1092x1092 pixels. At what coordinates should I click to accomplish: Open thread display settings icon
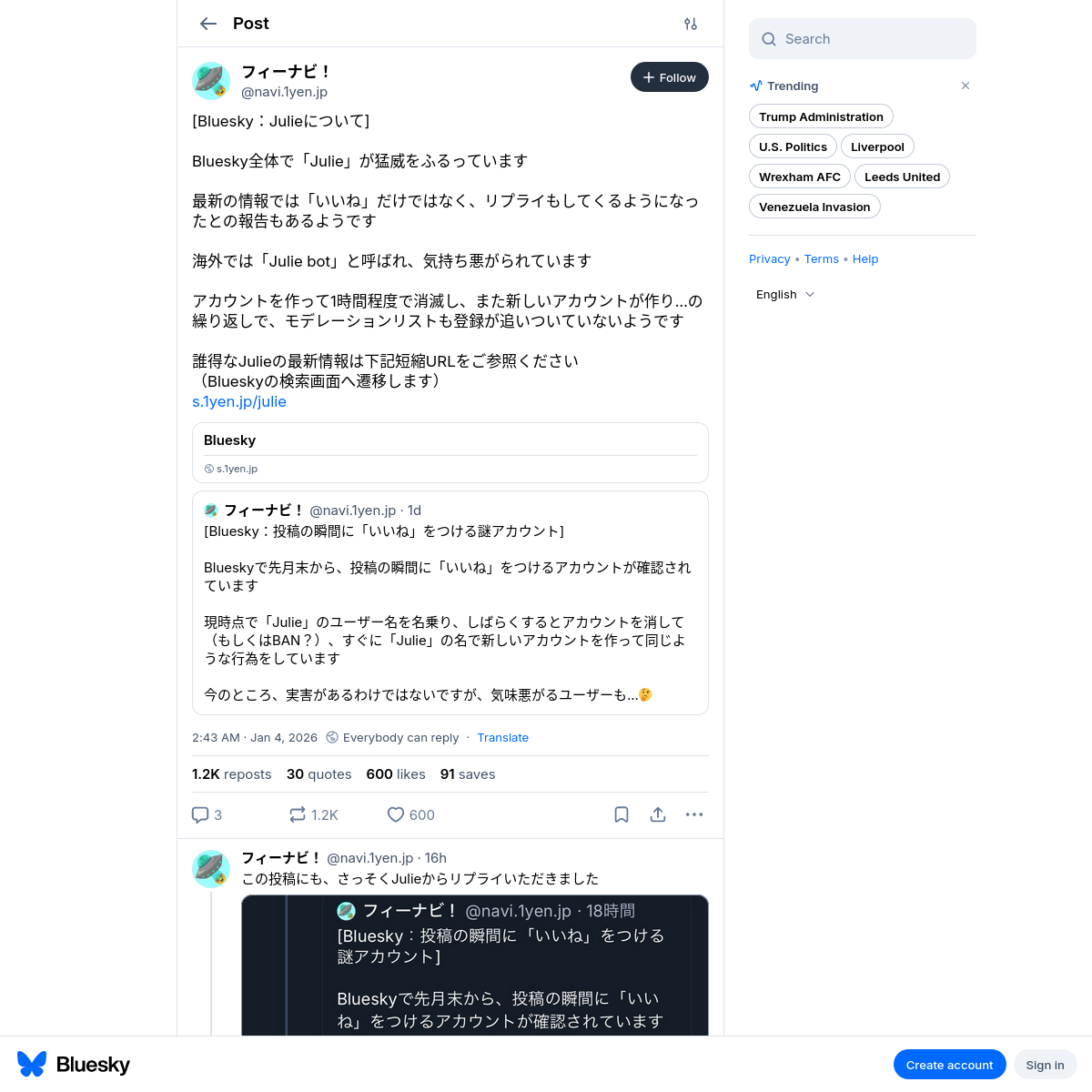(x=691, y=24)
